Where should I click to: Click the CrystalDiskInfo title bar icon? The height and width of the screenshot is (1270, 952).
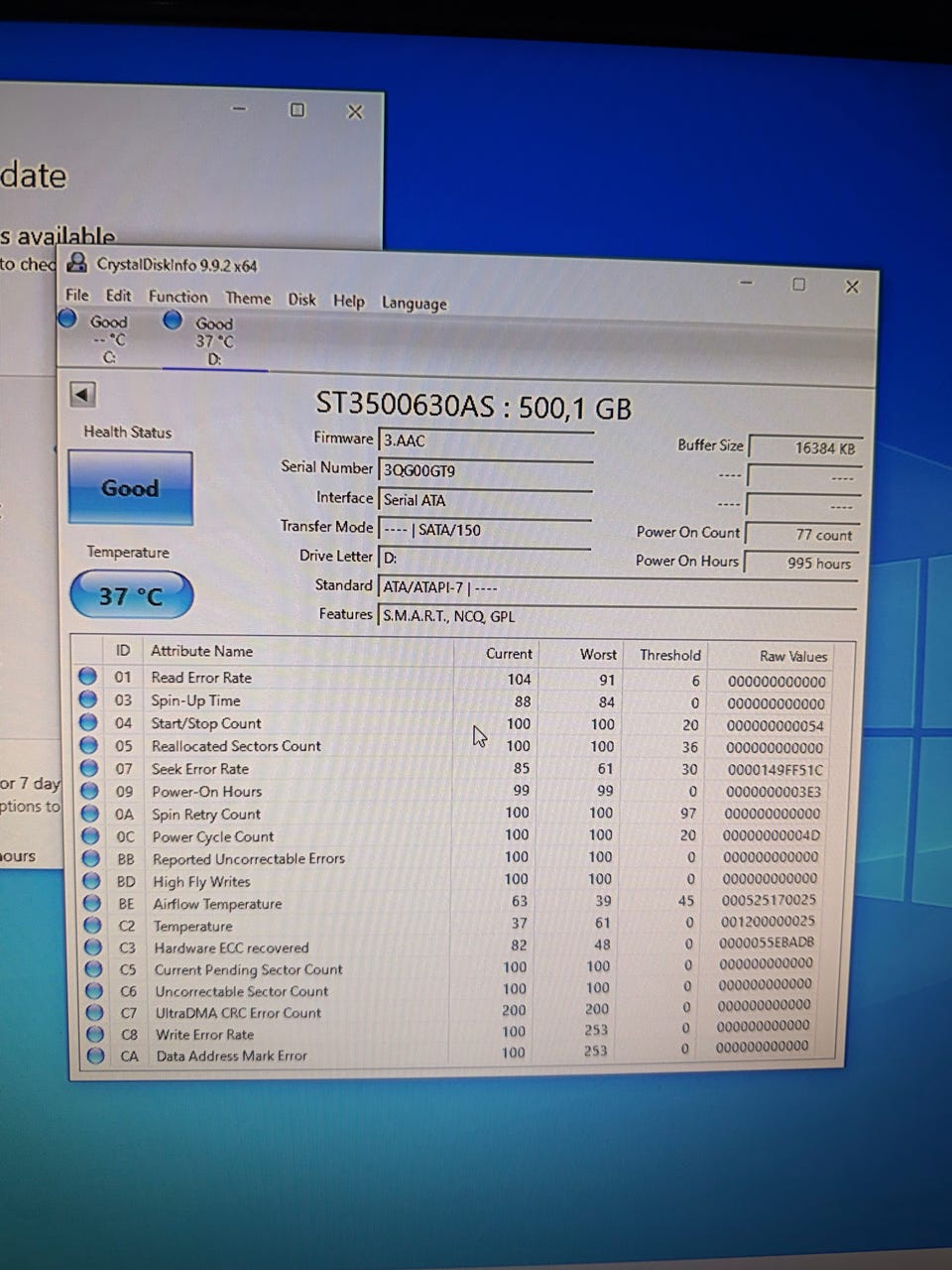pyautogui.click(x=76, y=263)
